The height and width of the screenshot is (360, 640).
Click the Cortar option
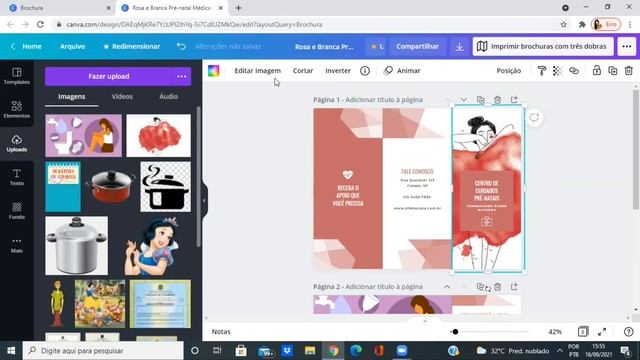[x=303, y=71]
